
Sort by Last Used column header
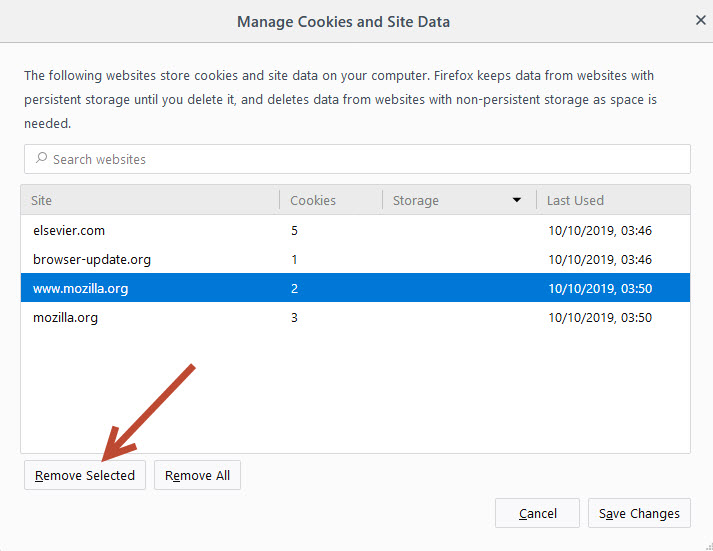pyautogui.click(x=613, y=200)
